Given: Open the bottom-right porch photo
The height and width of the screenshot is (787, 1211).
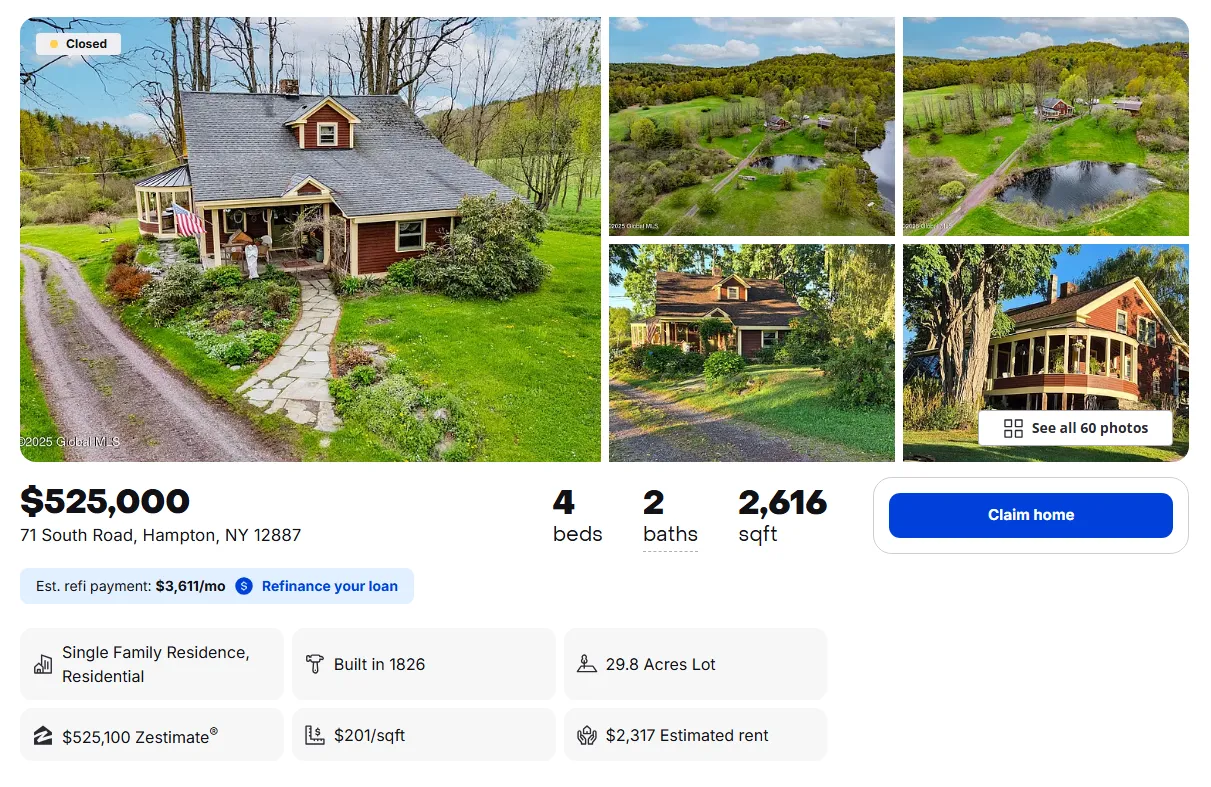Looking at the screenshot, I should click(x=1045, y=330).
